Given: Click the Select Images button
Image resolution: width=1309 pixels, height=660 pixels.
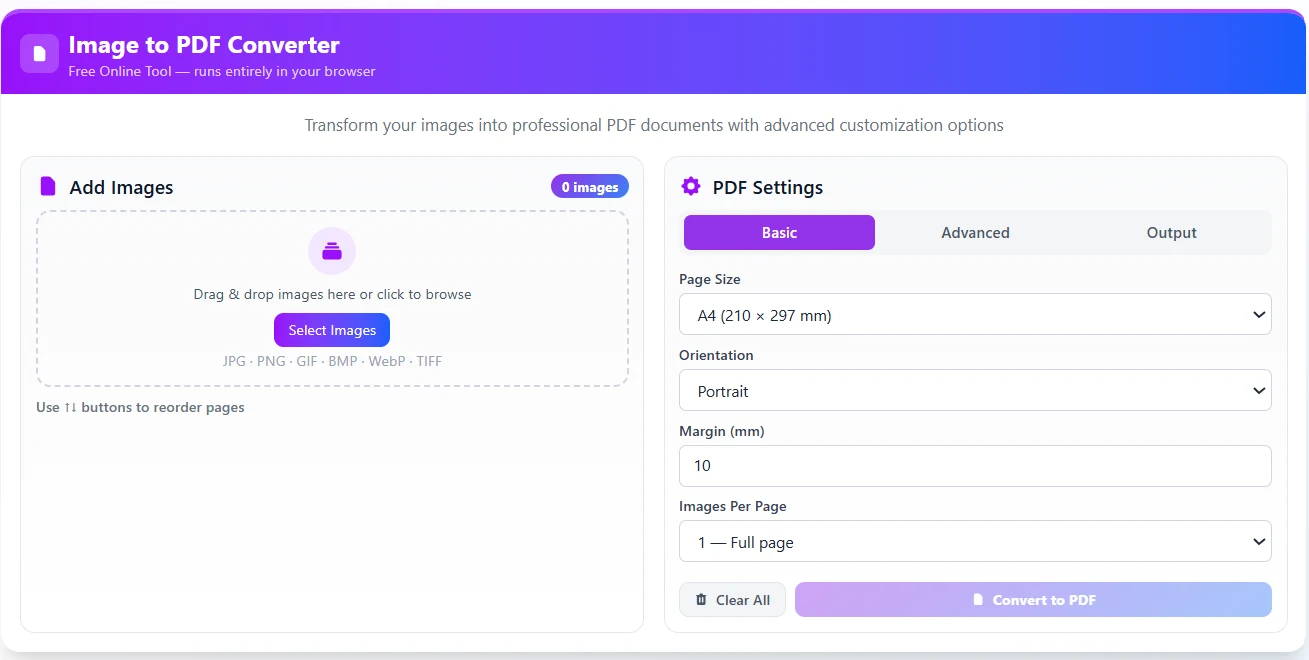Looking at the screenshot, I should tap(332, 330).
